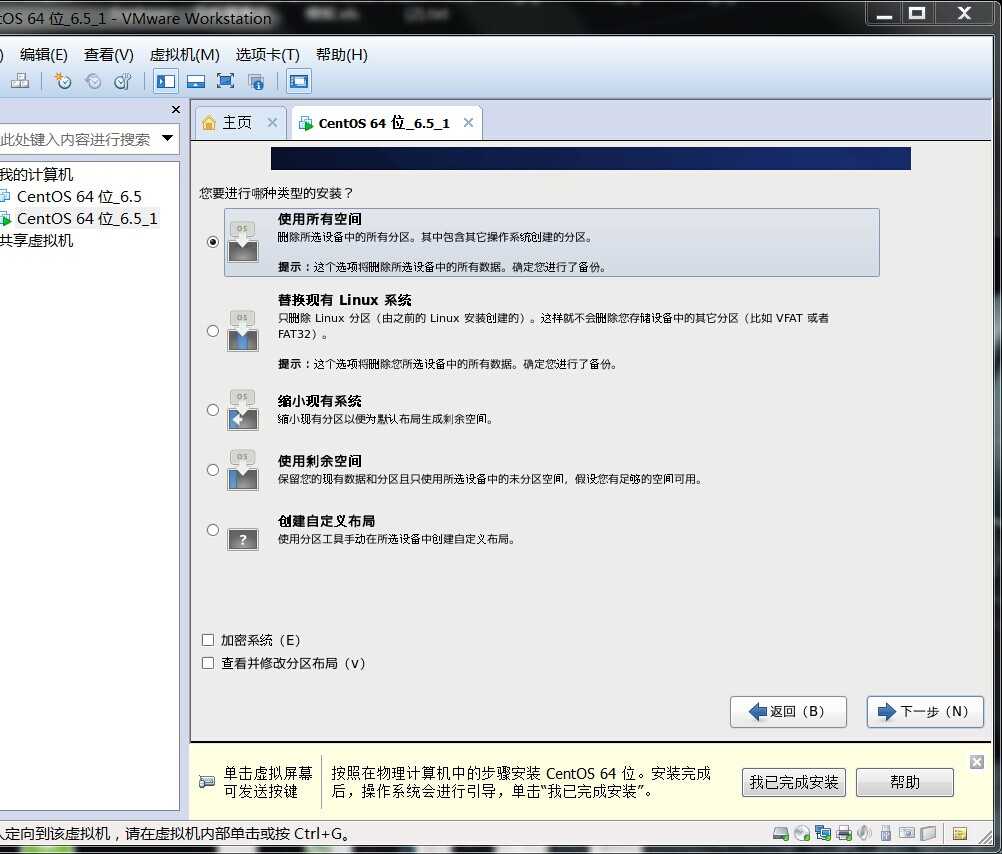Open the 虚拟机(M) menu
Viewport: 1002px width, 854px height.
click(185, 55)
